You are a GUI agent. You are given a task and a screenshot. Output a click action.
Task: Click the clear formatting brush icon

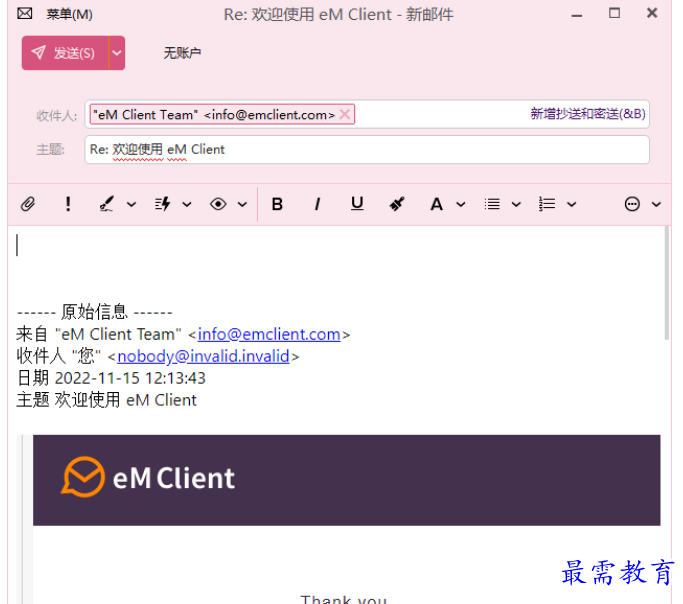(396, 204)
